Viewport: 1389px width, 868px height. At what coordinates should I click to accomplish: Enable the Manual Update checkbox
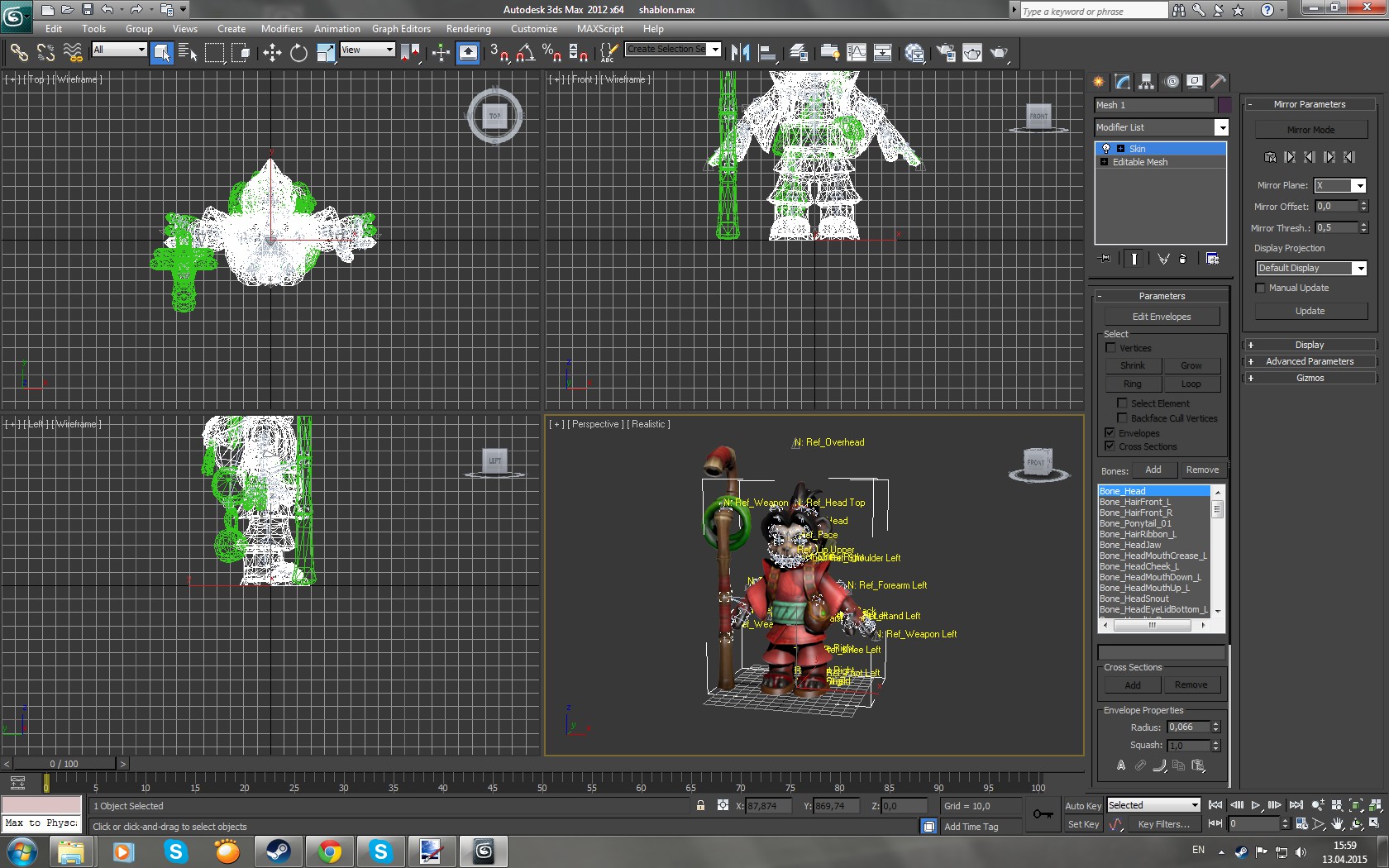click(1260, 288)
